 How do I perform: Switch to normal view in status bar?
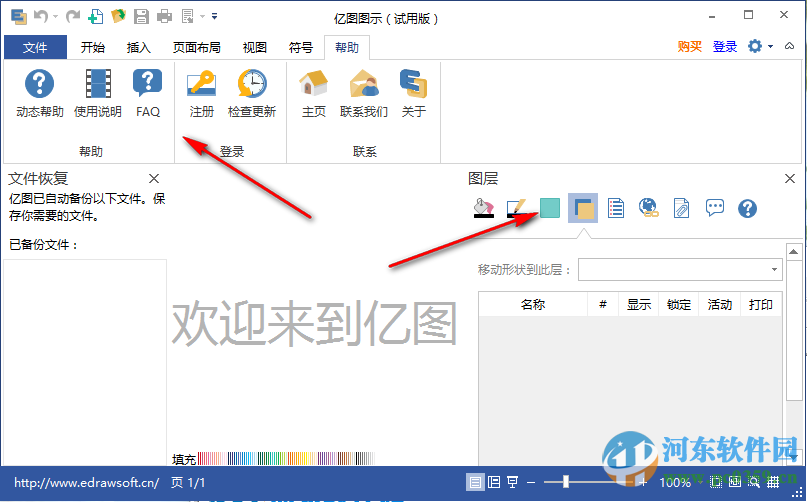[x=475, y=482]
